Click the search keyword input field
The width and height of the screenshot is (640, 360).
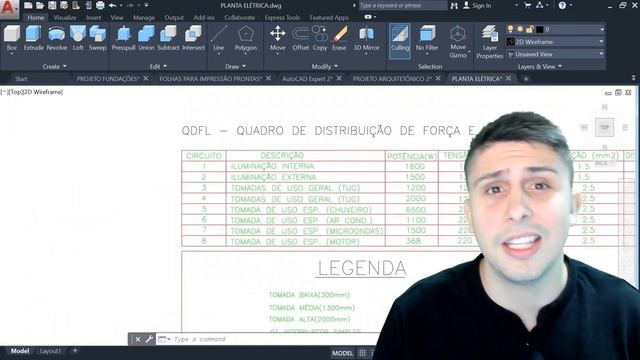(402, 5)
